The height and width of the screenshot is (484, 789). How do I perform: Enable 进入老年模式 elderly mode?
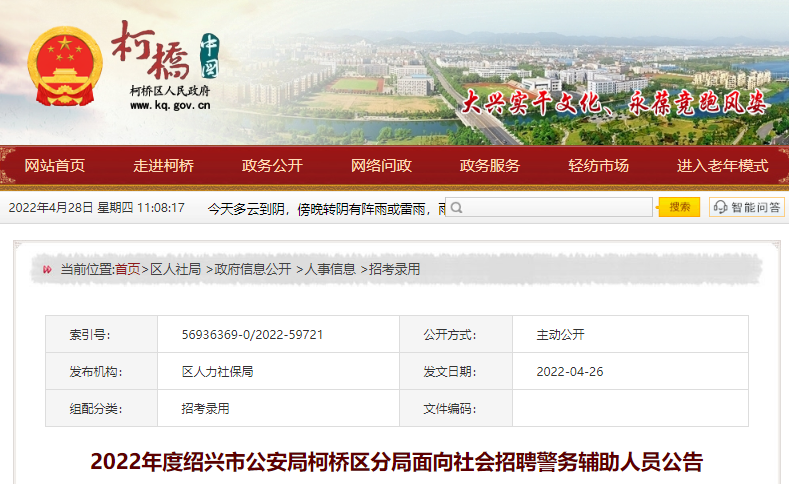click(722, 166)
